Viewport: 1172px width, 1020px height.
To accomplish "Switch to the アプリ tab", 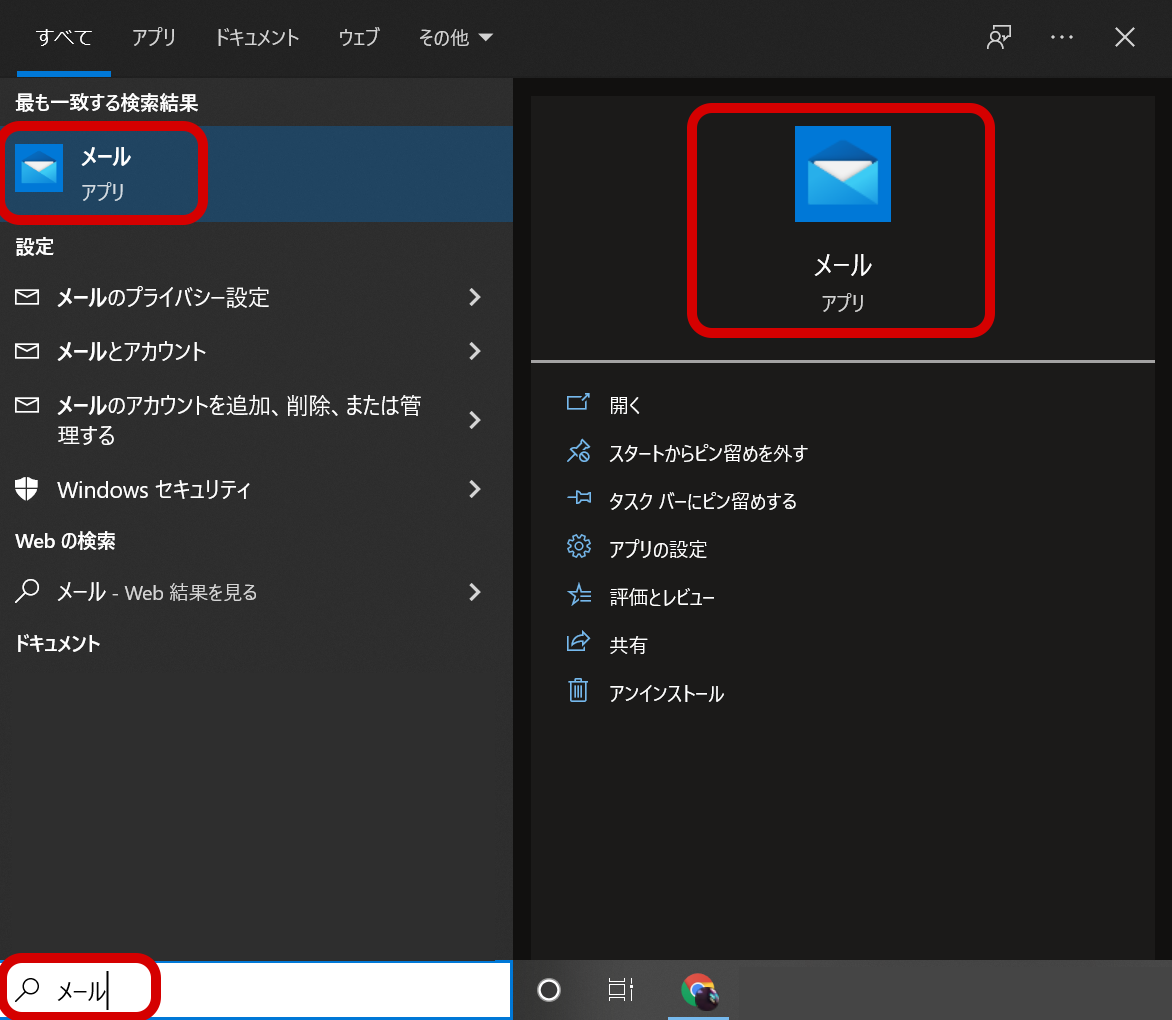I will (154, 38).
